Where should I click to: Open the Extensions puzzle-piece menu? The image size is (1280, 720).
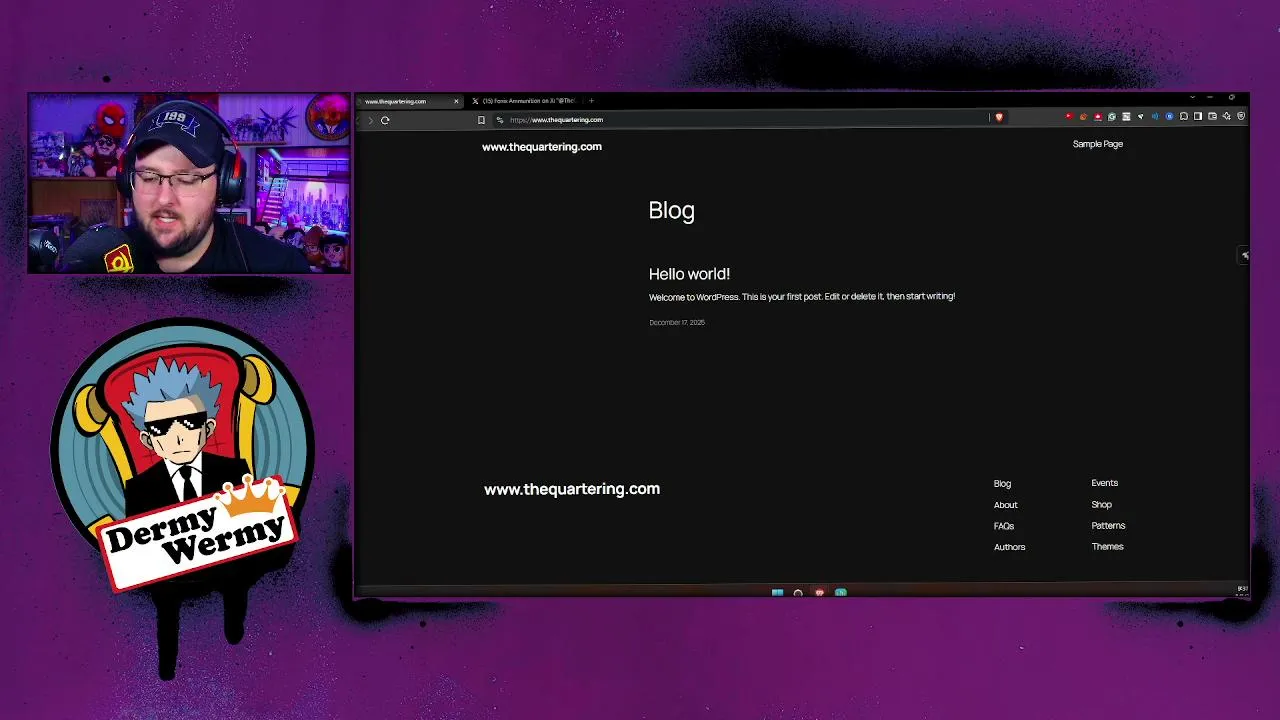1184,117
